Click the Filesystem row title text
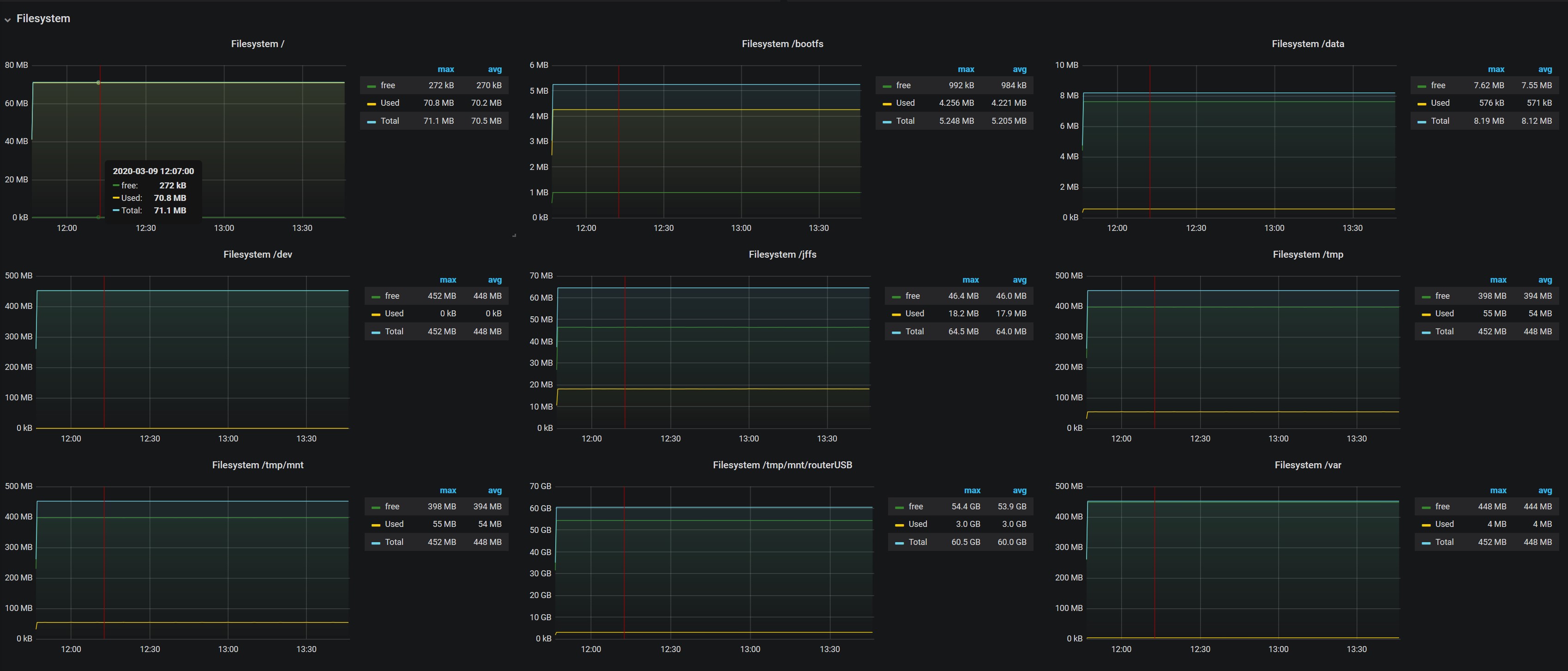The height and width of the screenshot is (671, 1568). 43,18
